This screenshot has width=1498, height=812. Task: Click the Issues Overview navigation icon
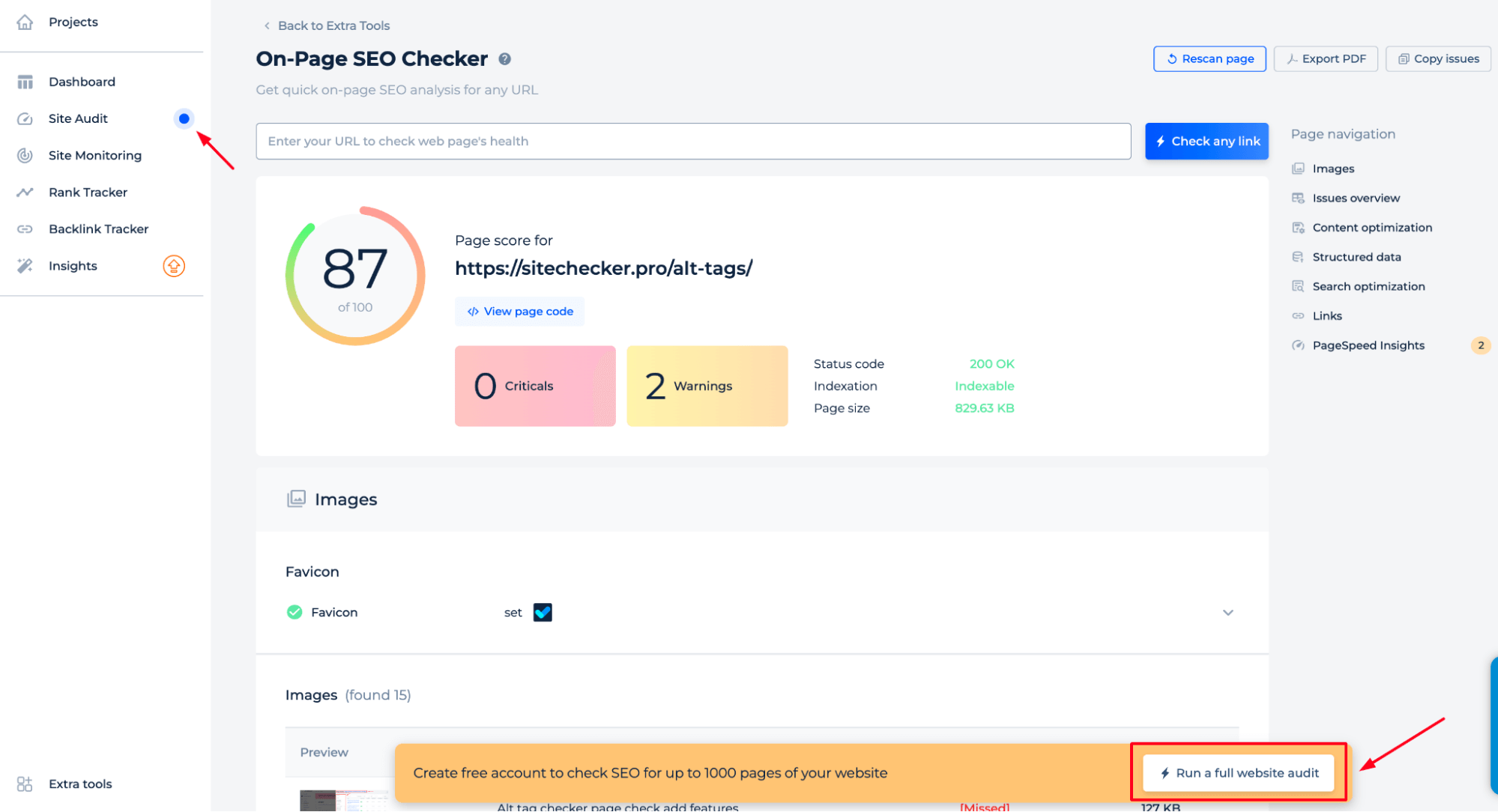click(x=1298, y=197)
